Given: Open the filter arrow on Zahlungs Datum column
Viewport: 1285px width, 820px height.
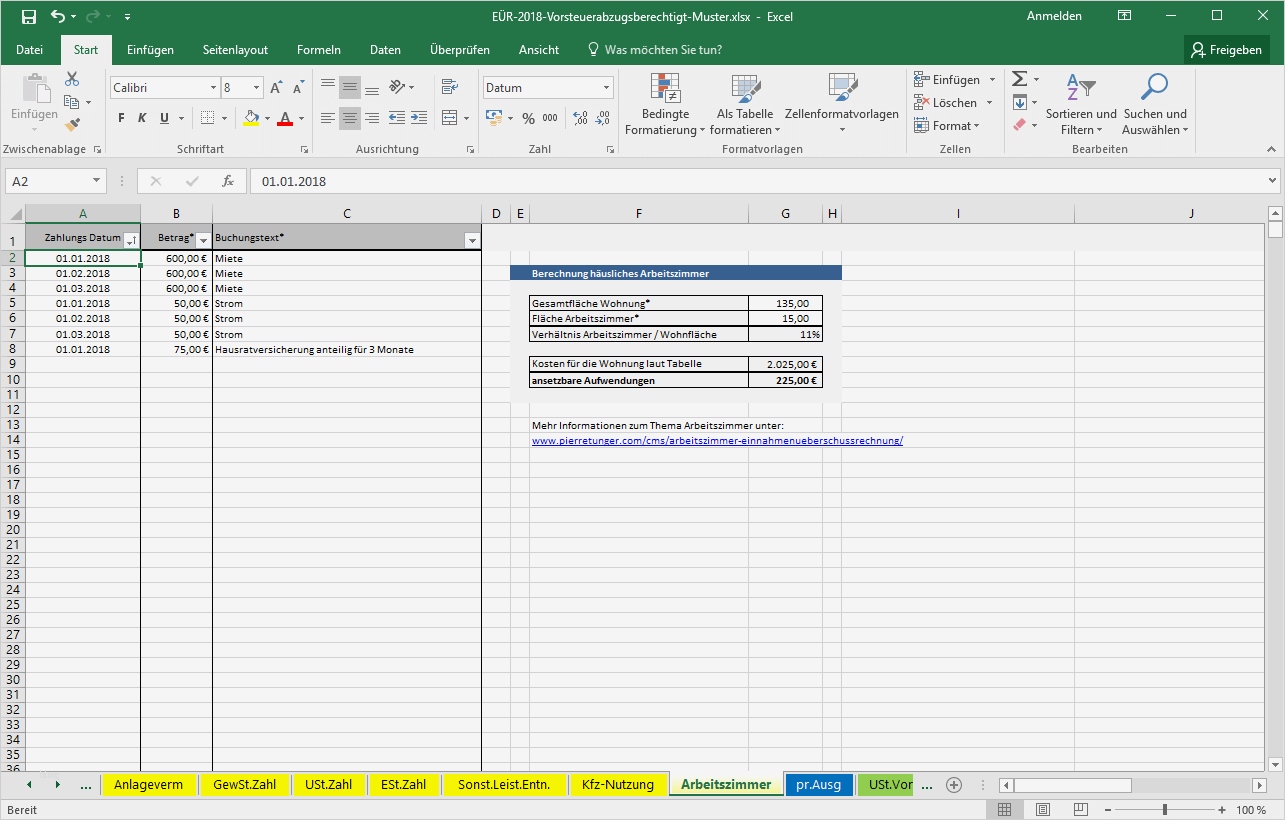Looking at the screenshot, I should click(x=130, y=238).
